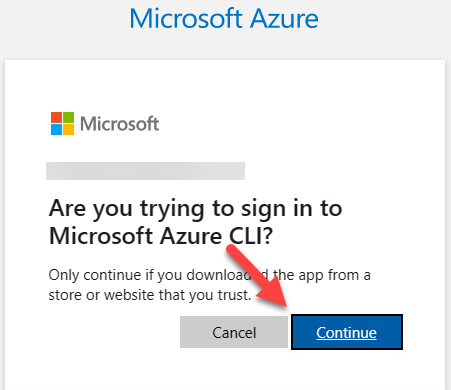Viewport: 451px width, 390px height.
Task: Click the Continue button
Action: [347, 332]
